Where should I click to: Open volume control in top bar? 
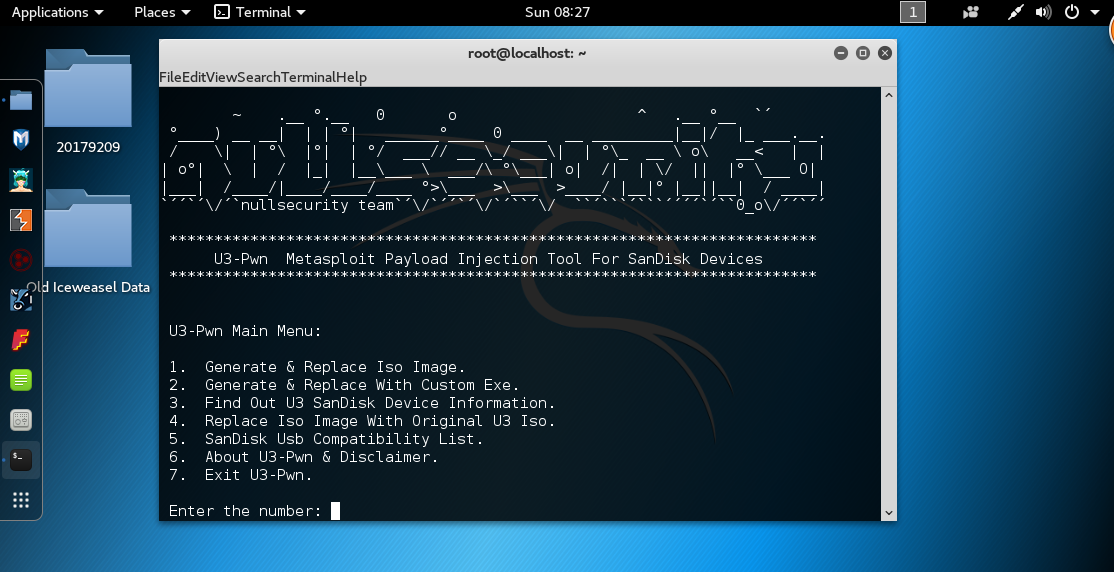pyautogui.click(x=1043, y=12)
